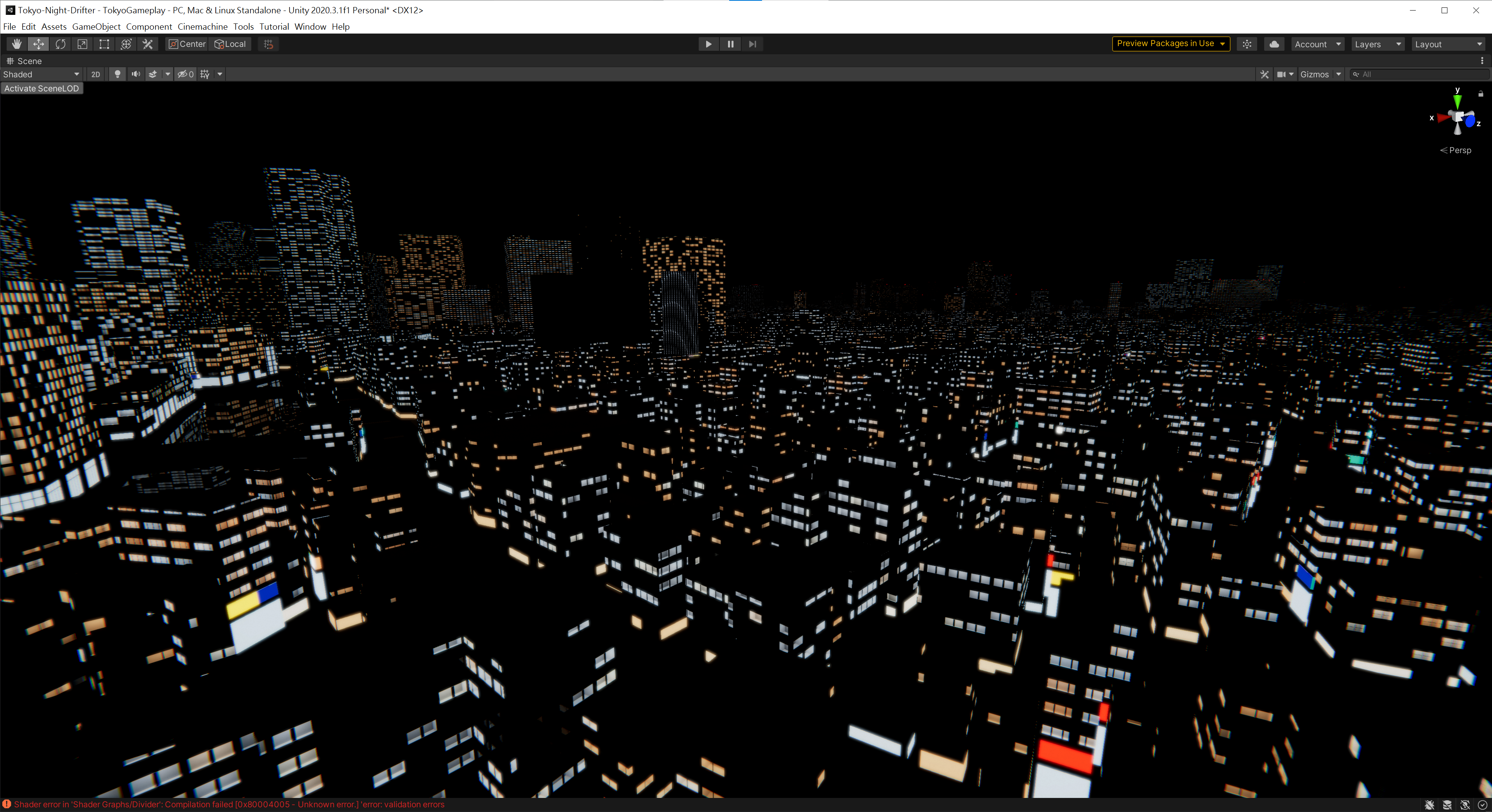Click the red error icon in status bar
Screen dimensions: 1492x812
[x=6, y=804]
